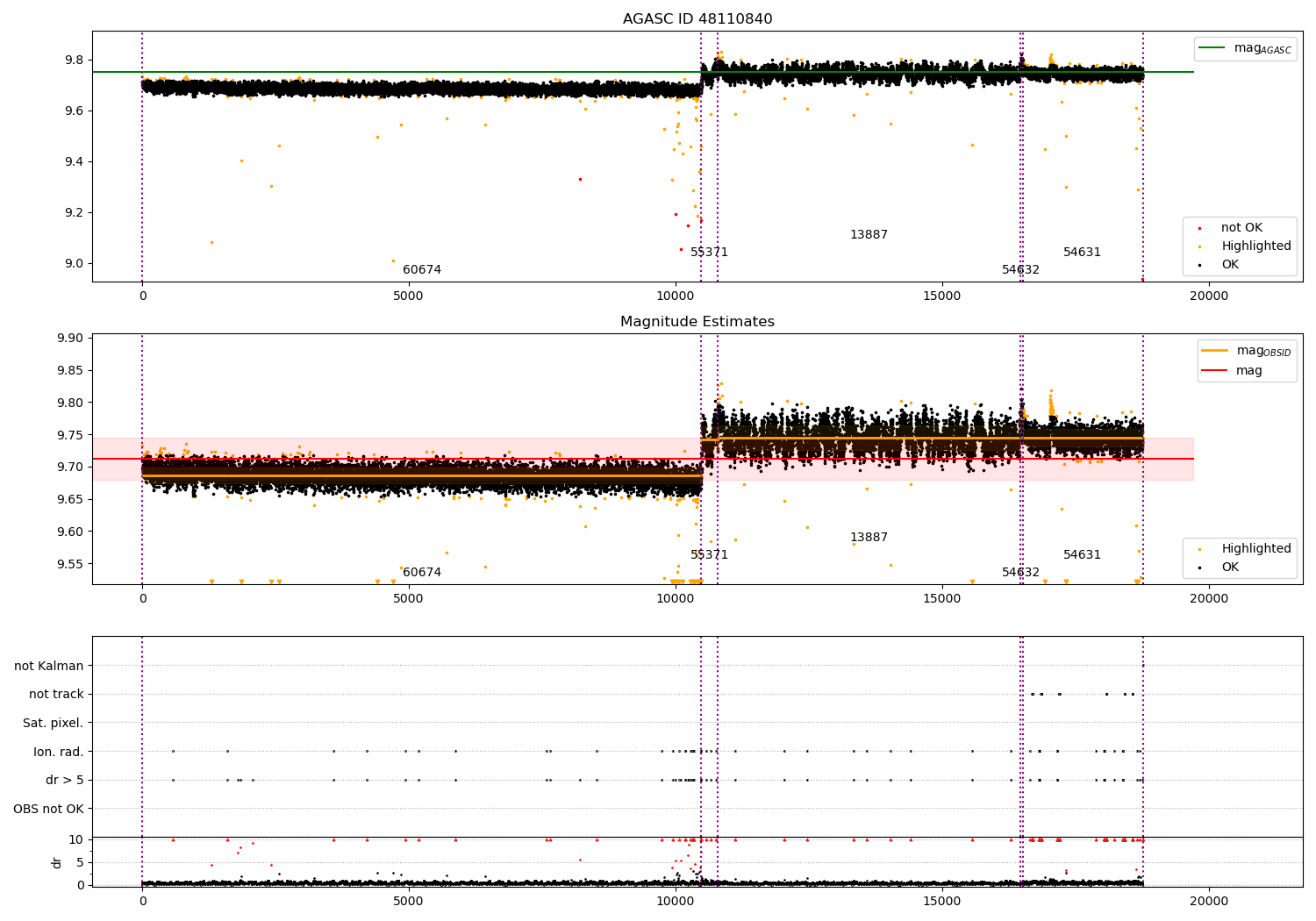Click OBSID 13887 annotation in AGASC ID plot
The width and height of the screenshot is (1316, 921).
point(869,235)
